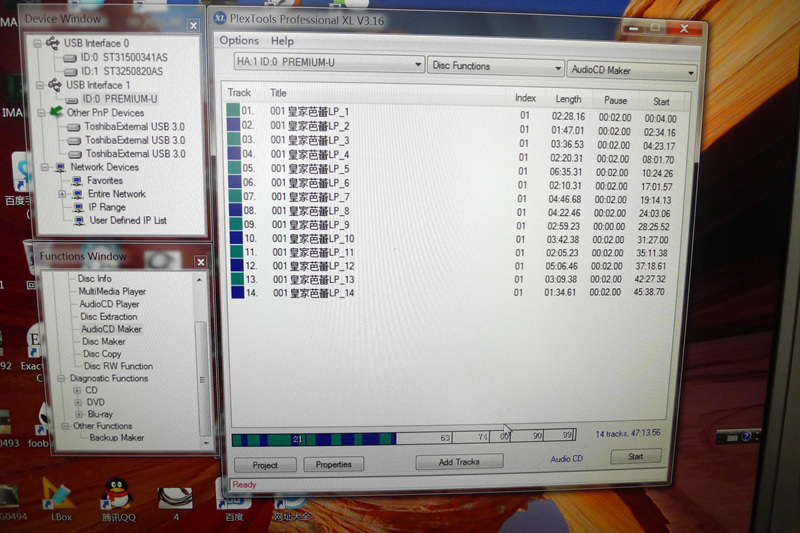800x533 pixels.
Task: Click the Title column header
Action: point(278,93)
